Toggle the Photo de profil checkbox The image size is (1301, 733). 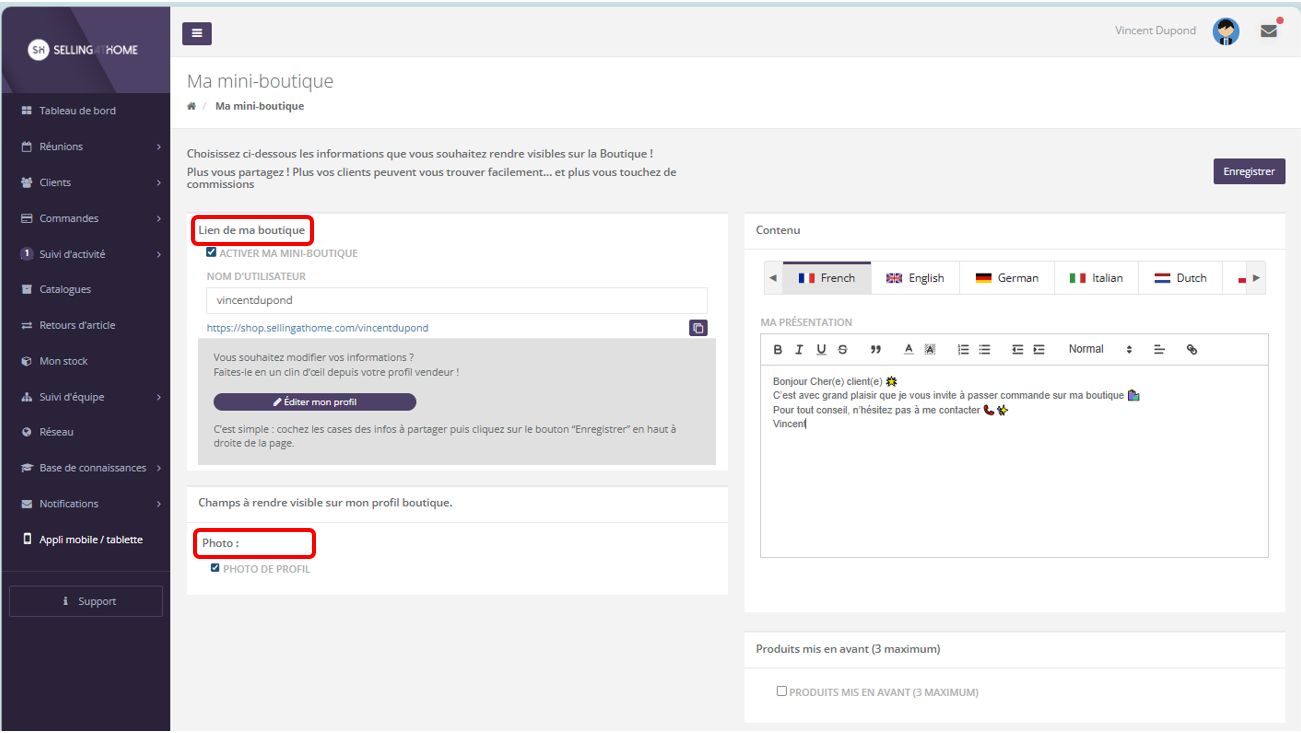pos(215,568)
